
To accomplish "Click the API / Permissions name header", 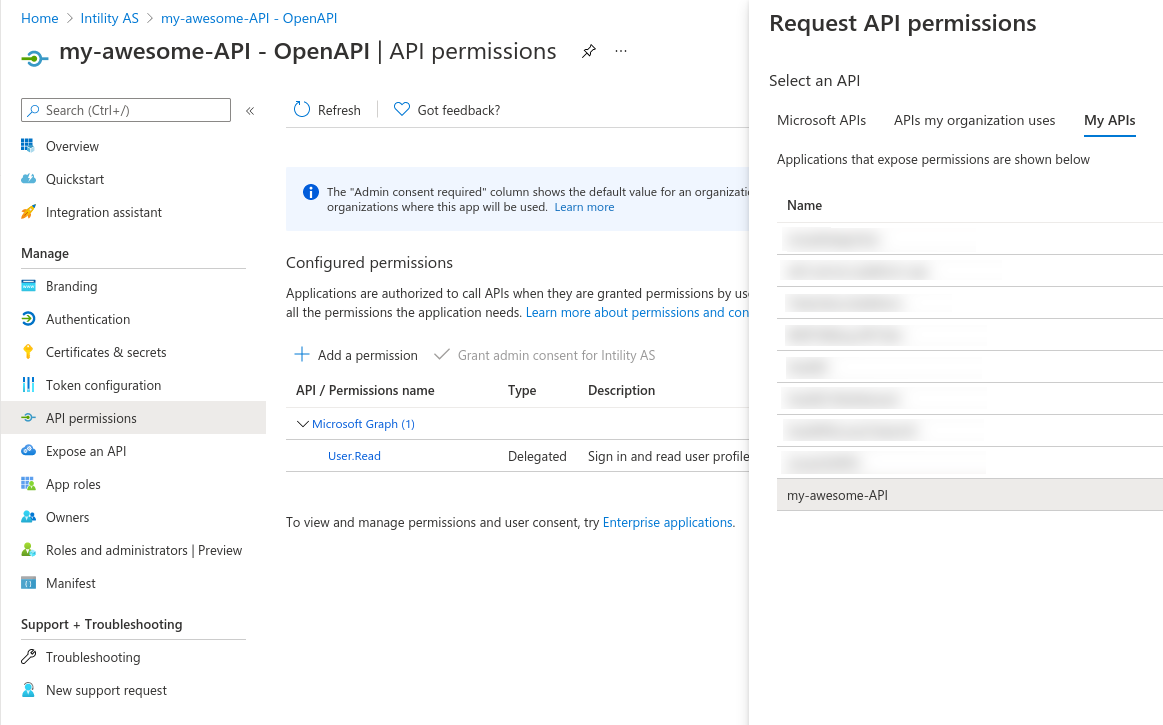I will click(365, 390).
